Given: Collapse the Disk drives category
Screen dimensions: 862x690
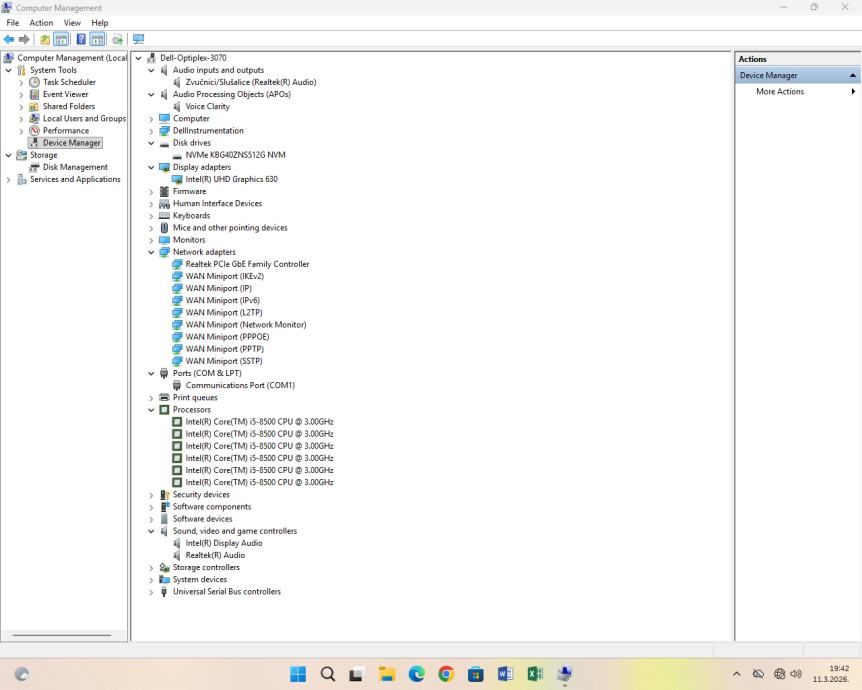Looking at the screenshot, I should tap(151, 143).
